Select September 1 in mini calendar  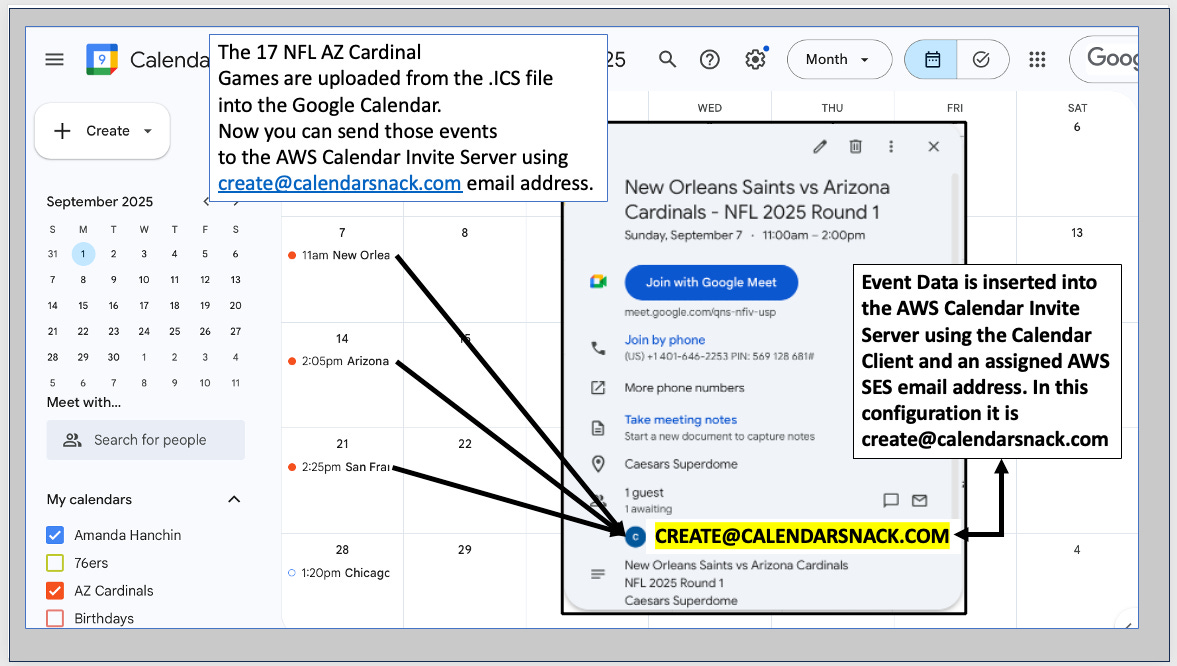pos(83,254)
